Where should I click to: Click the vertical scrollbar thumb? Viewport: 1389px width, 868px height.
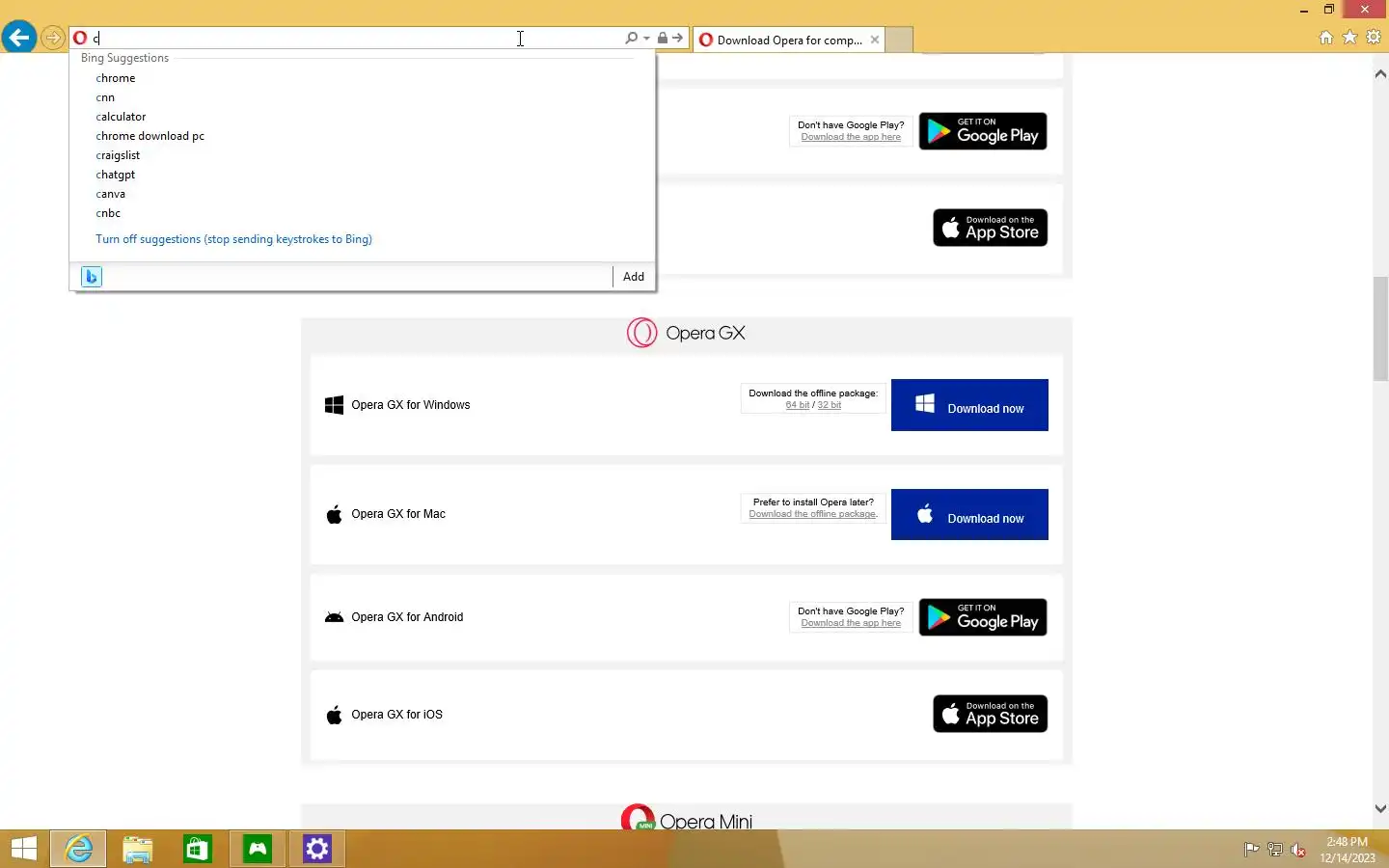point(1380,328)
